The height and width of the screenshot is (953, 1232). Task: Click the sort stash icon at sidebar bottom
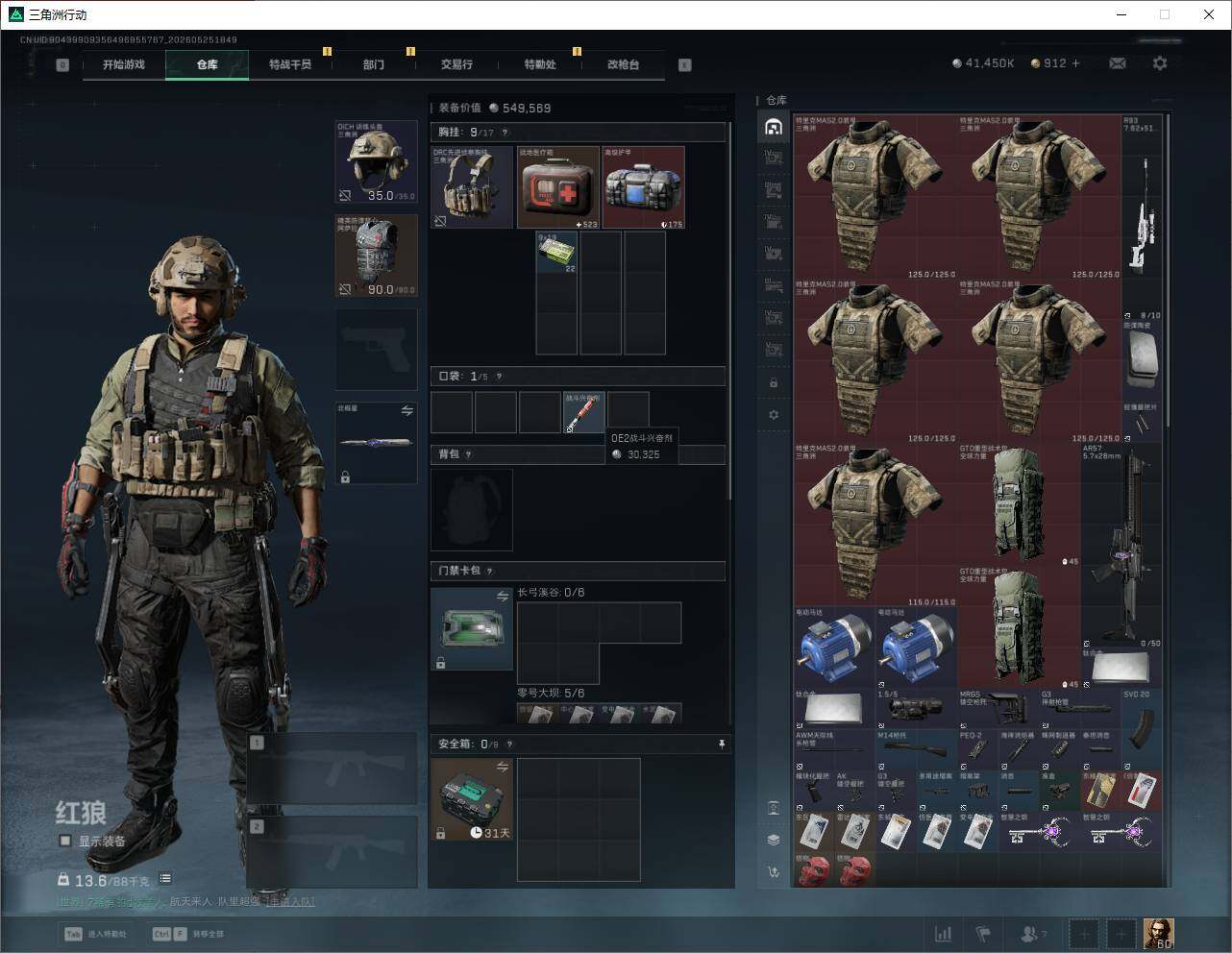coord(774,871)
